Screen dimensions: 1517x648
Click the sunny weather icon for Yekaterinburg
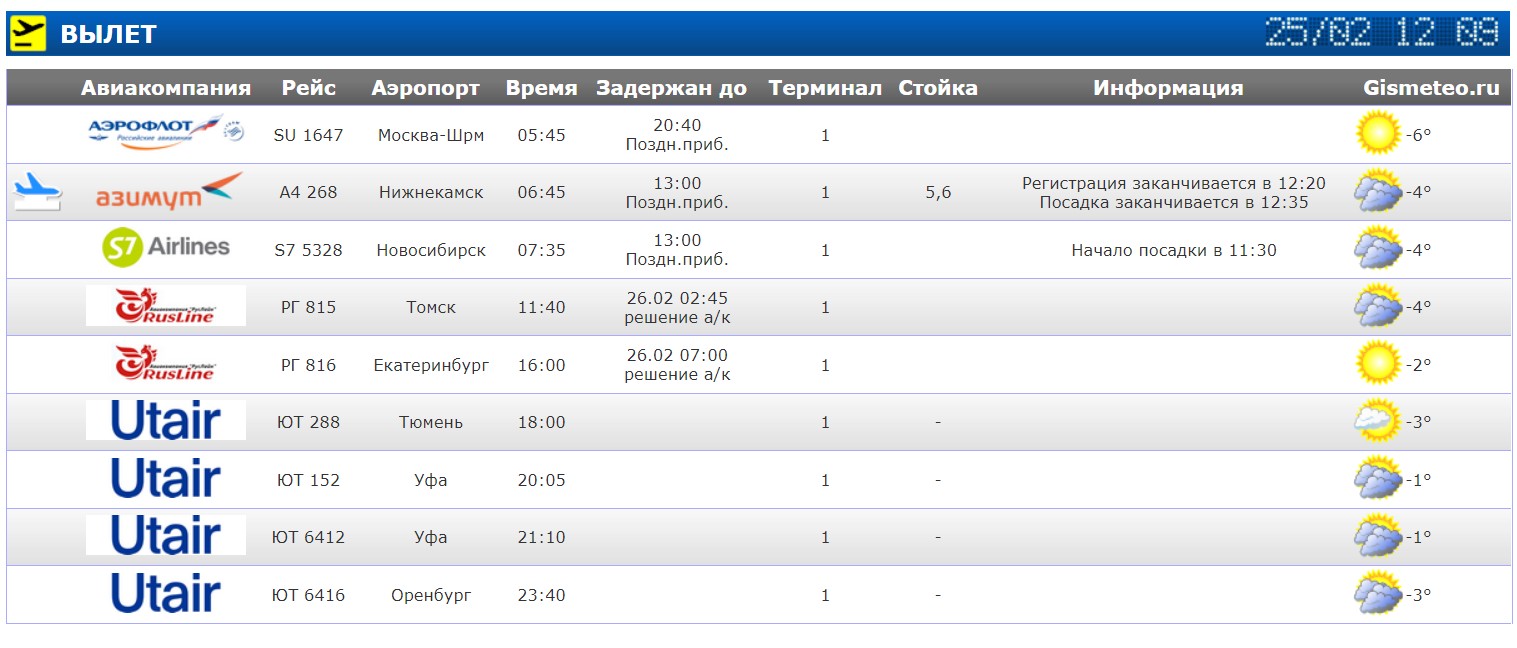1377,364
